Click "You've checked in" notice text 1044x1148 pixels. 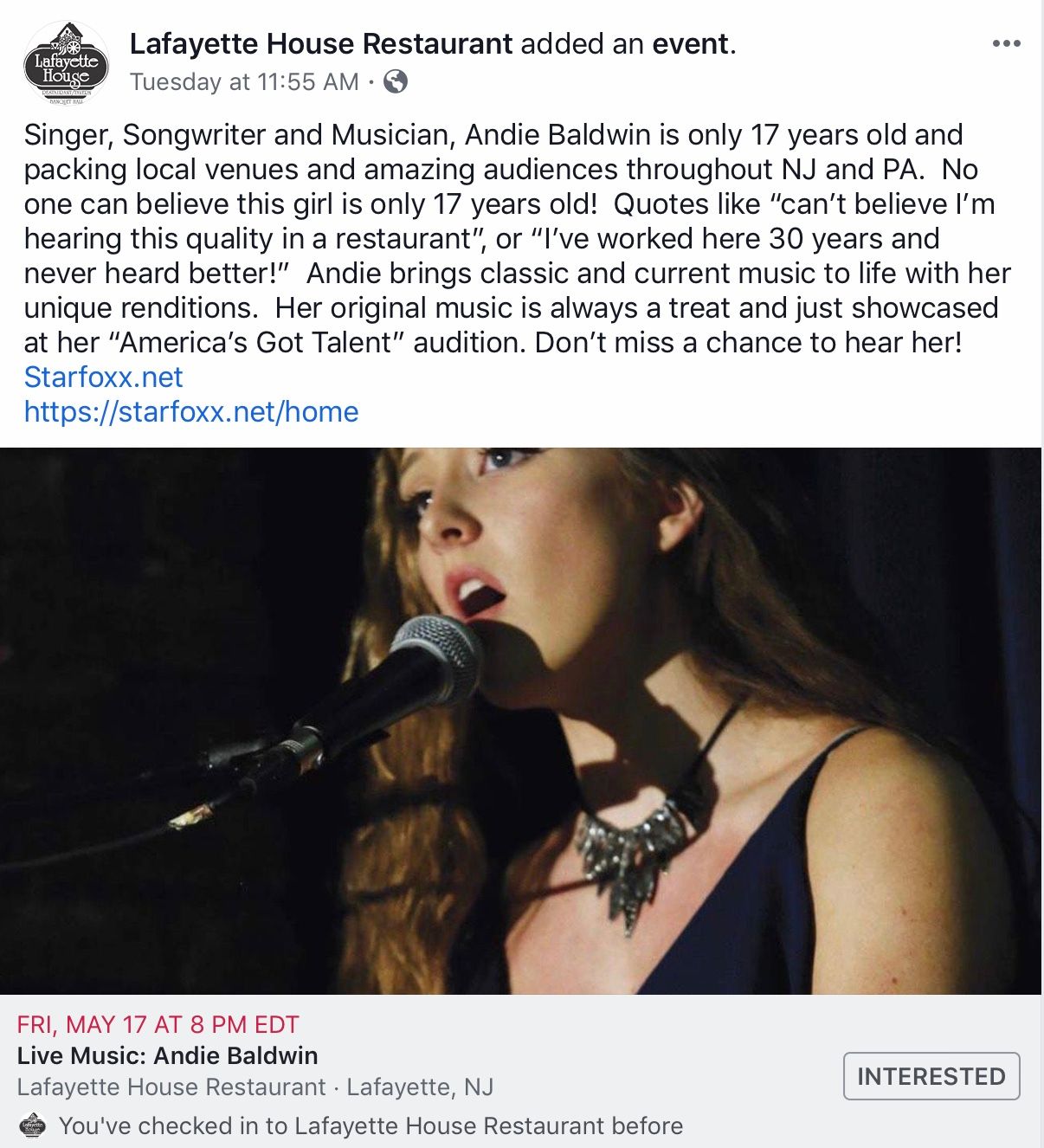tap(371, 1126)
